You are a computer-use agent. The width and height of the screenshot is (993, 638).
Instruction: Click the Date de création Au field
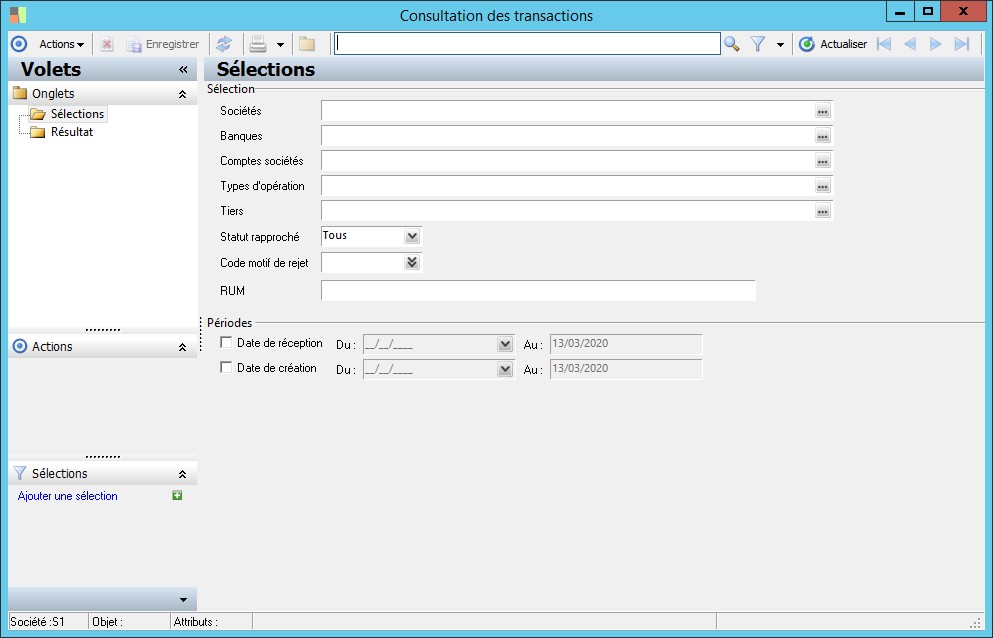[x=626, y=369]
